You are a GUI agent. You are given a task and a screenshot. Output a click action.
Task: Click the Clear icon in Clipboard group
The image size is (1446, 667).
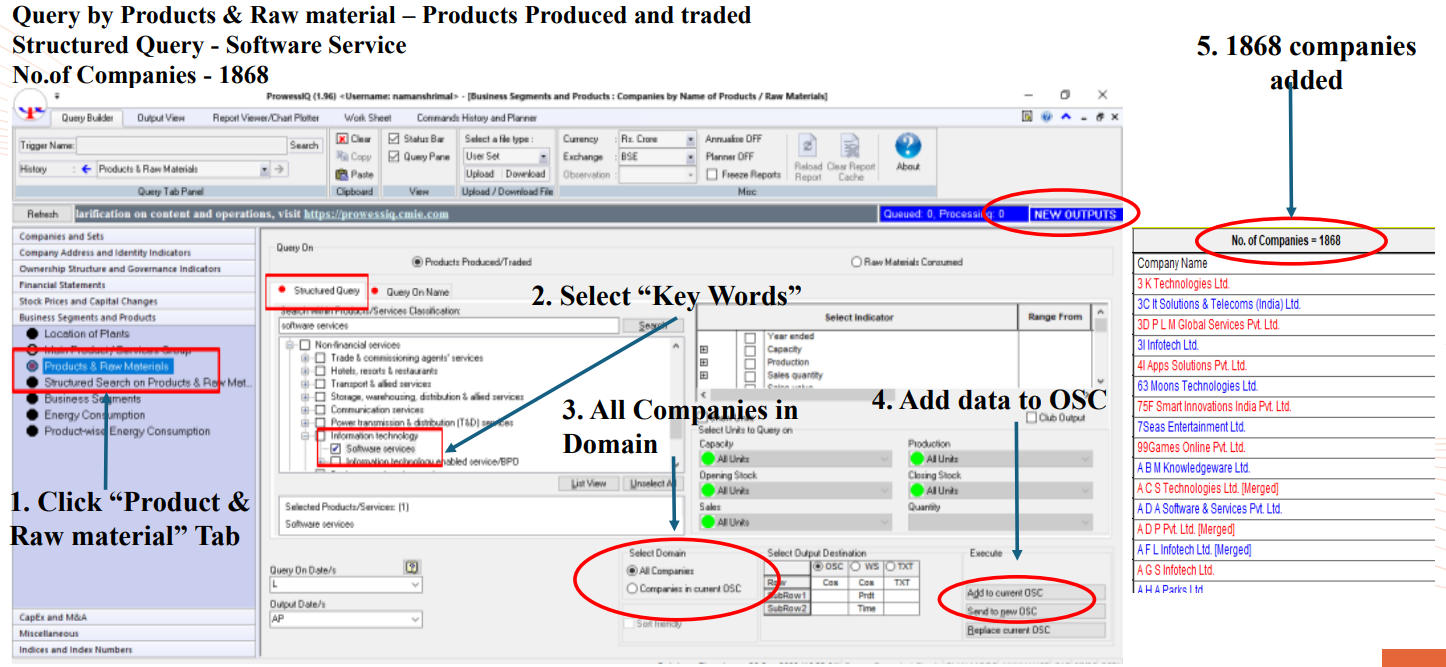point(342,139)
